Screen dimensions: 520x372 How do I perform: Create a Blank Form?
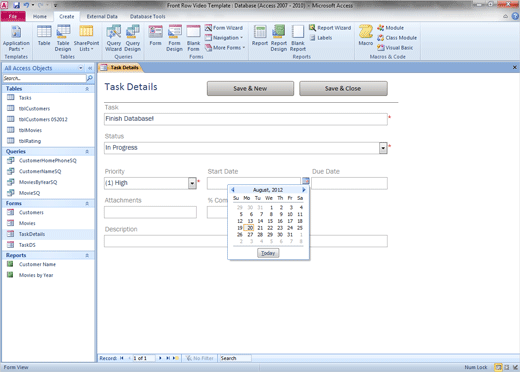[193, 39]
